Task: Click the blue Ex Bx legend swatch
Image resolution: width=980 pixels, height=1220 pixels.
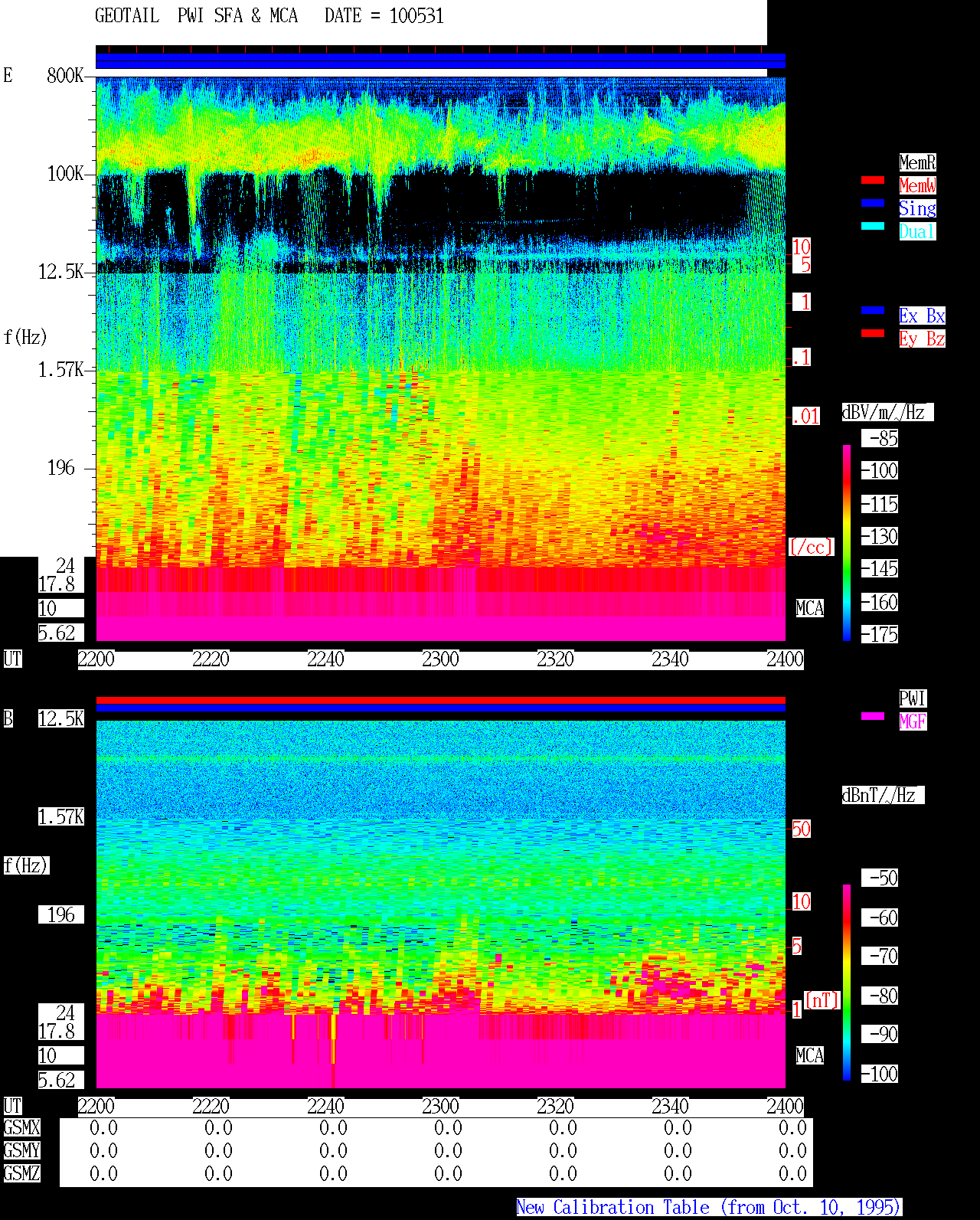Action: point(873,310)
